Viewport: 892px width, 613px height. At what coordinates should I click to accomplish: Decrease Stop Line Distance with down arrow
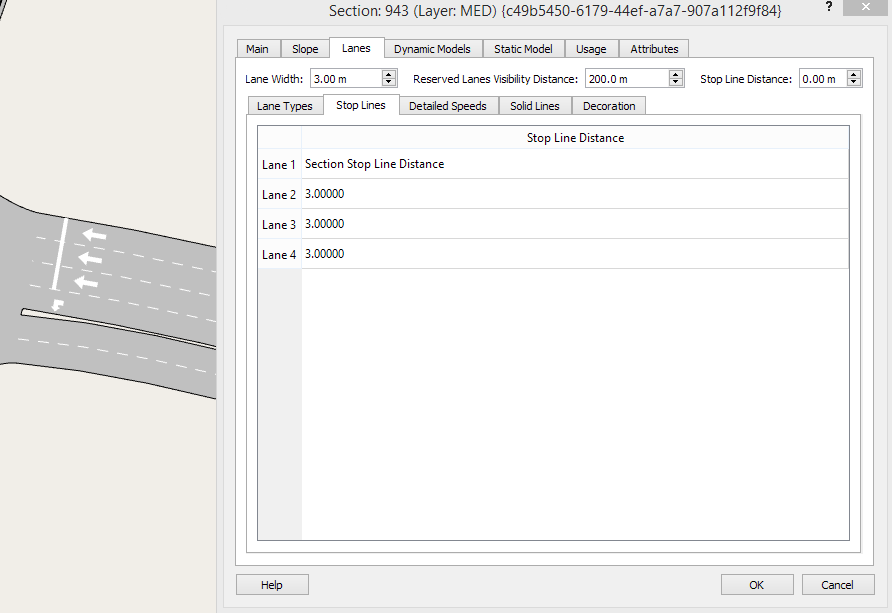point(854,83)
